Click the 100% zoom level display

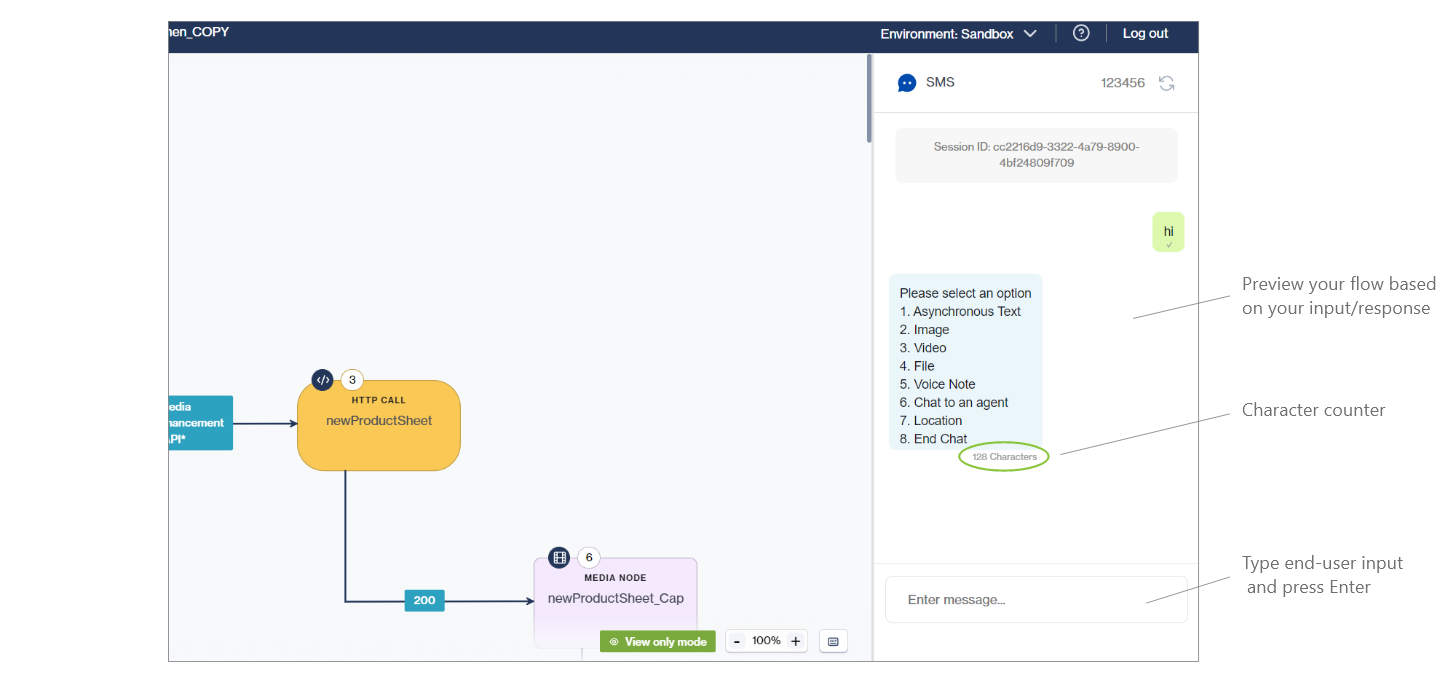point(766,641)
